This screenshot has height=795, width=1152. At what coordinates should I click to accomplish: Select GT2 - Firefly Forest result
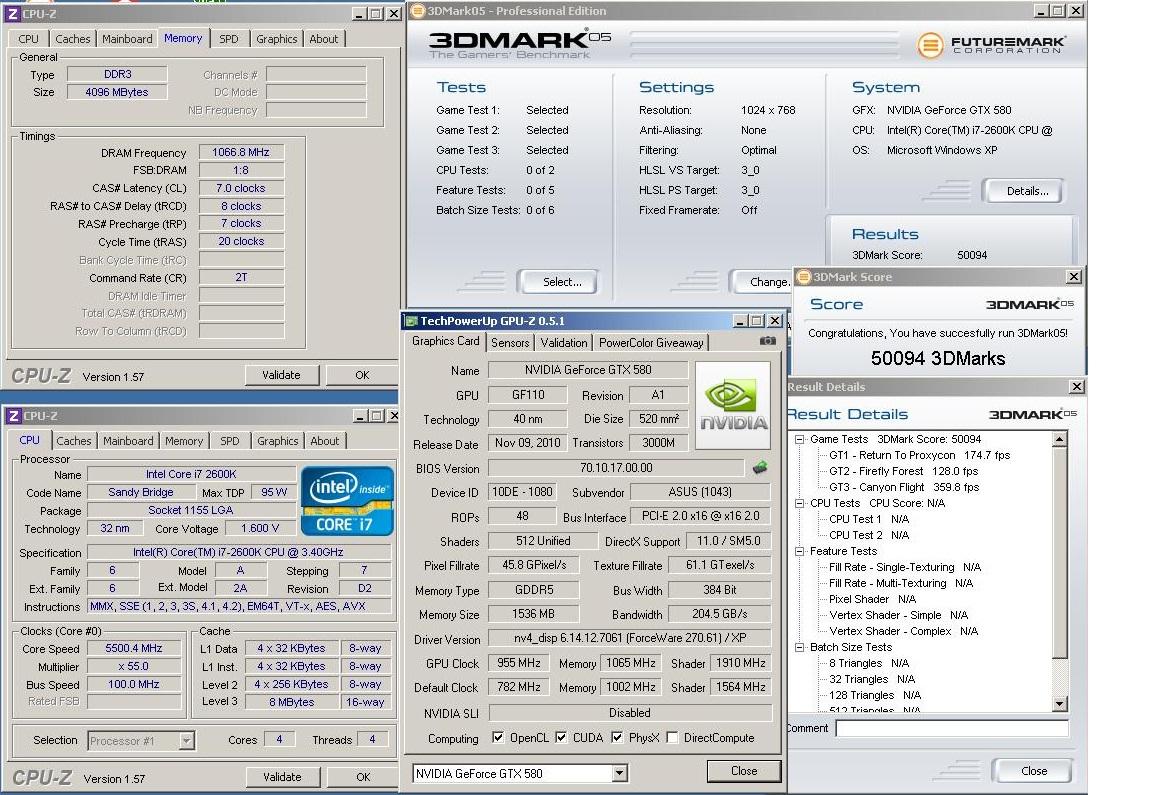coord(904,472)
